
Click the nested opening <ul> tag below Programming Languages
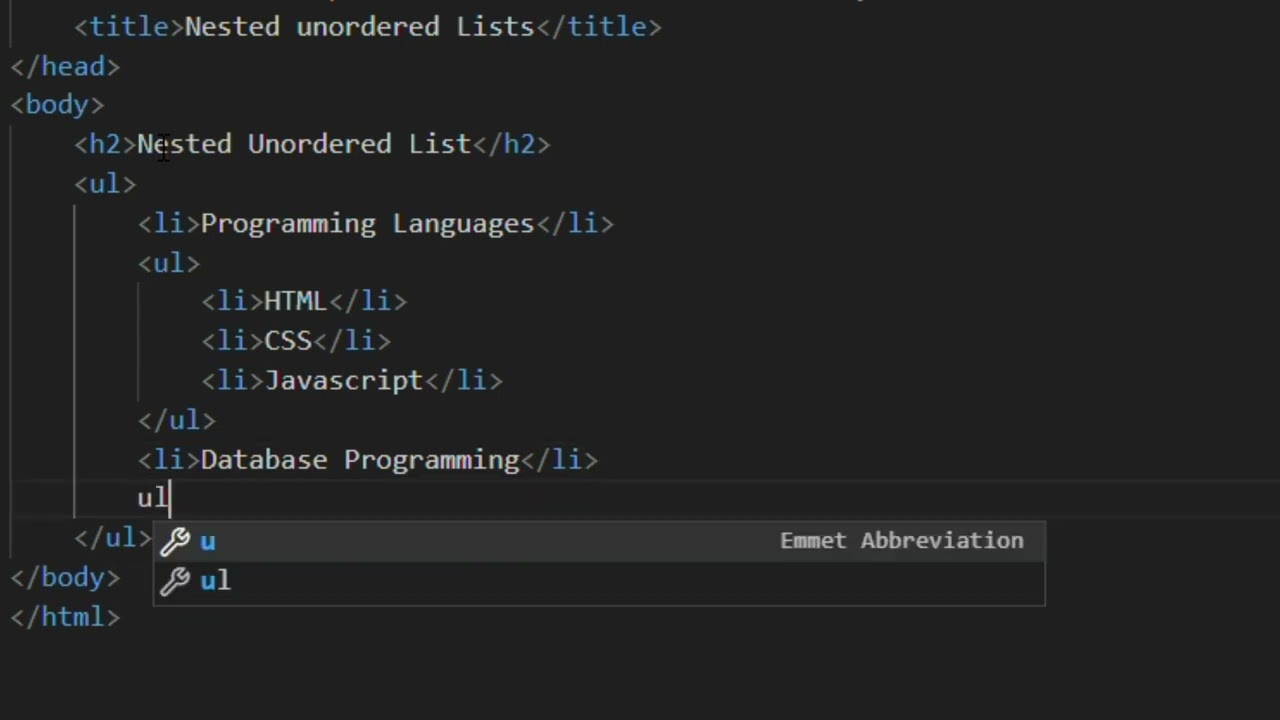[x=169, y=263]
